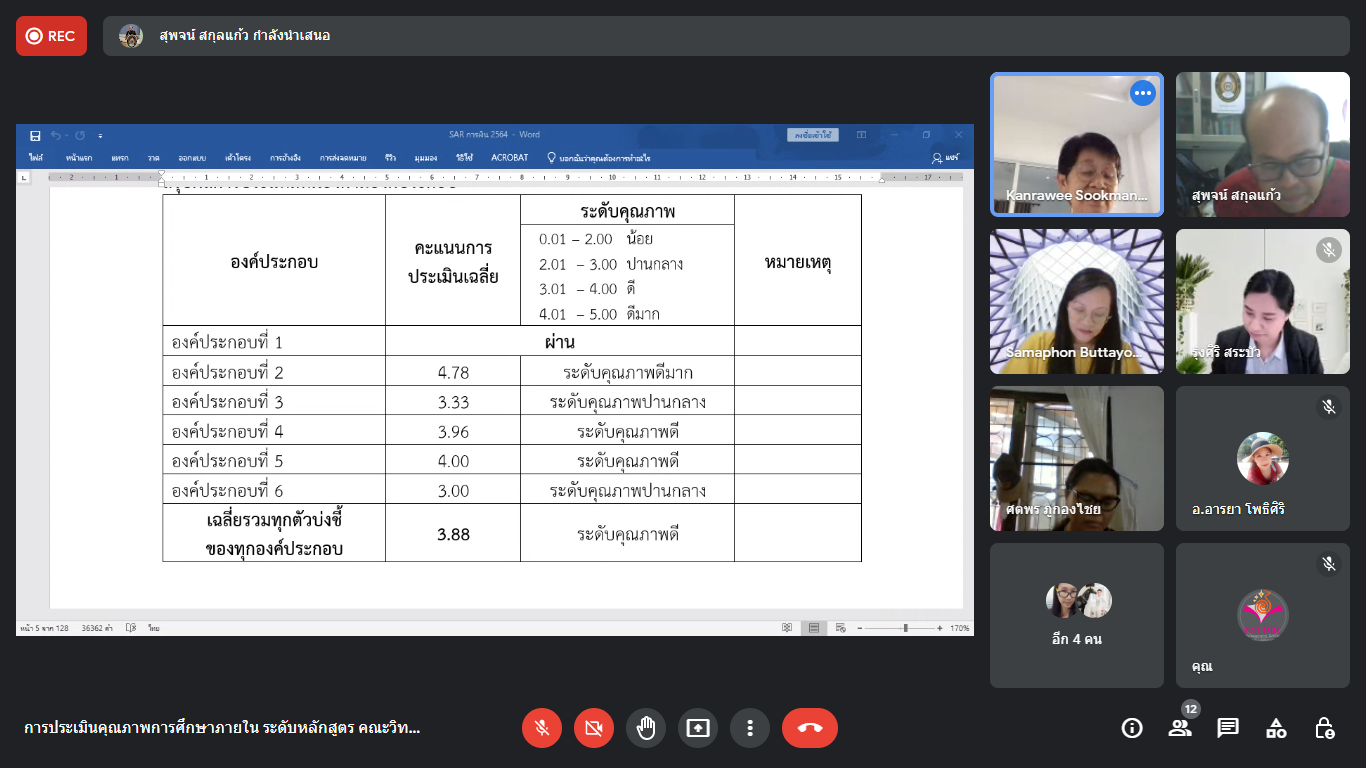Click the zoom out minus button in Word
Image resolution: width=1366 pixels, height=768 pixels.
(x=859, y=628)
